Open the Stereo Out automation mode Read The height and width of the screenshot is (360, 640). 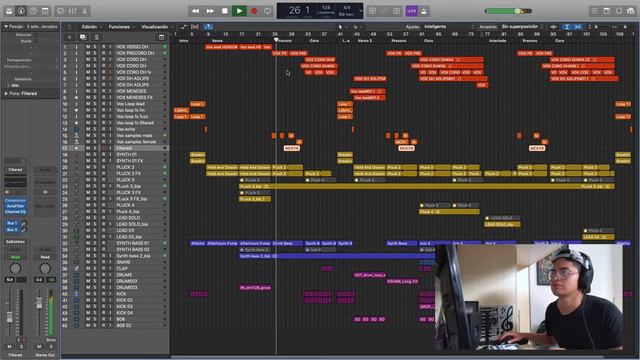click(x=45, y=257)
